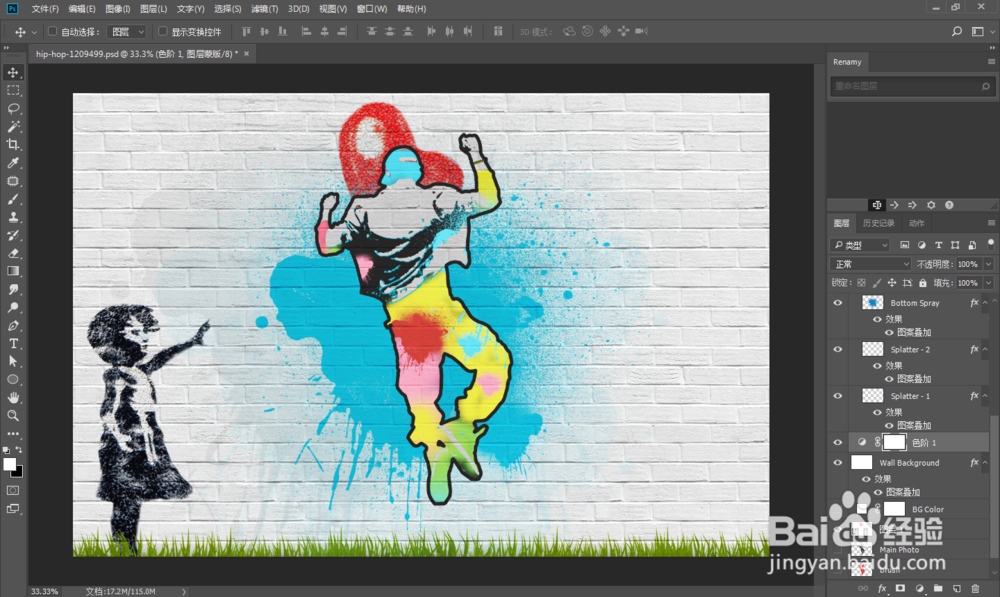Open the blend mode 正常 dropdown
This screenshot has height=597, width=1000.
click(870, 264)
